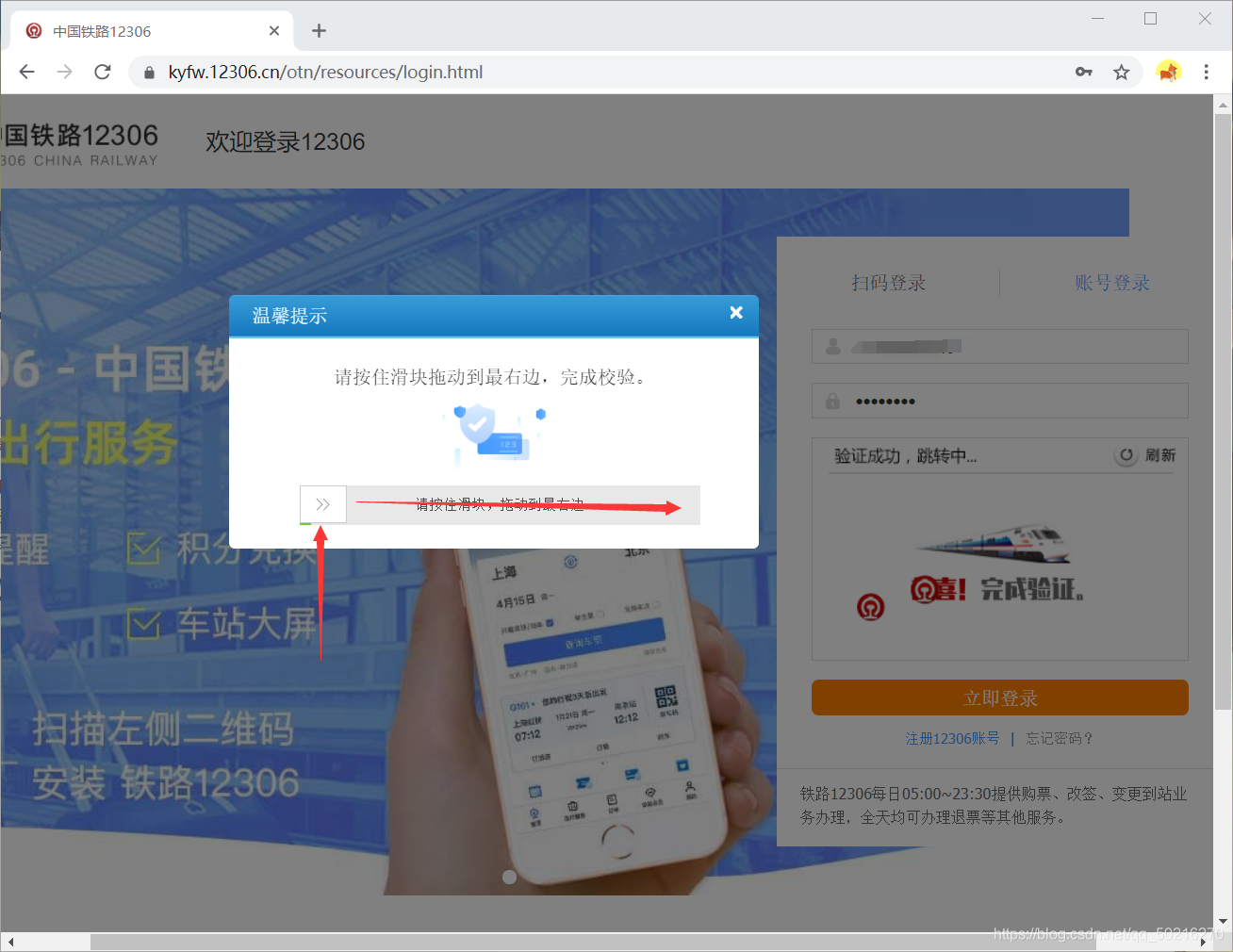Click the browser forward arrow

point(64,72)
